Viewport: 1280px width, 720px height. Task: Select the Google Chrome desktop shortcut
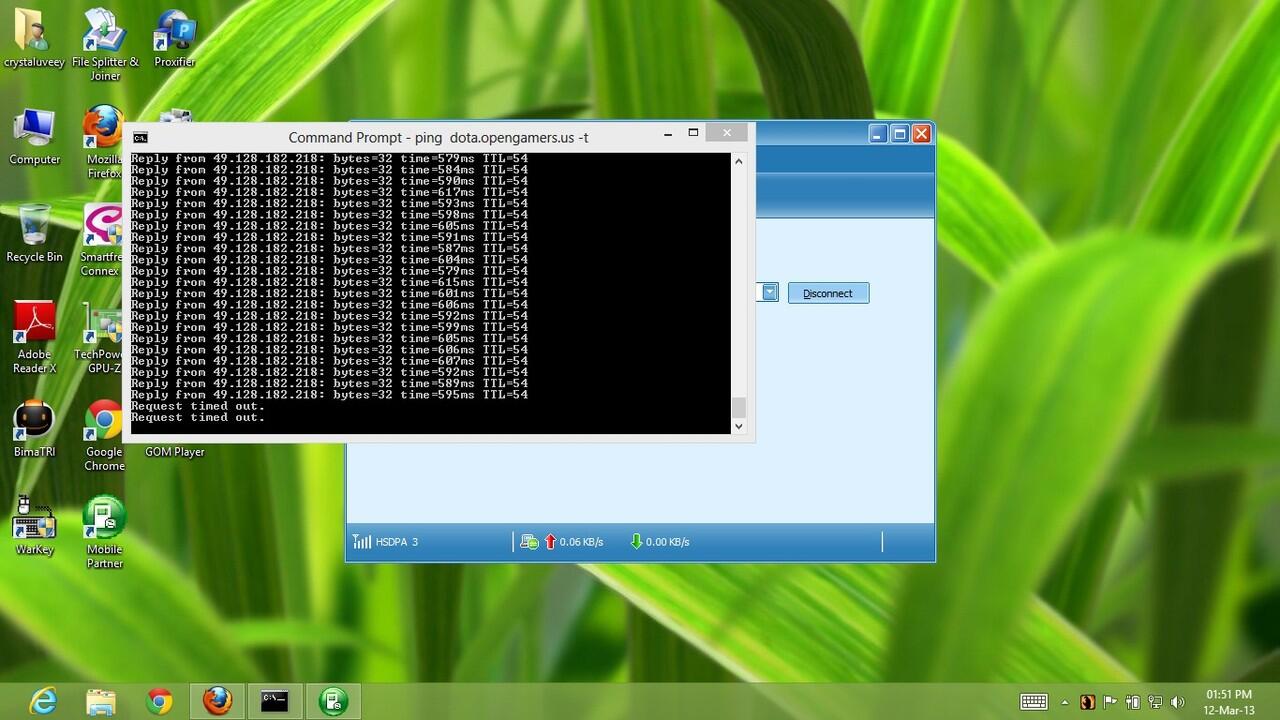click(x=104, y=435)
